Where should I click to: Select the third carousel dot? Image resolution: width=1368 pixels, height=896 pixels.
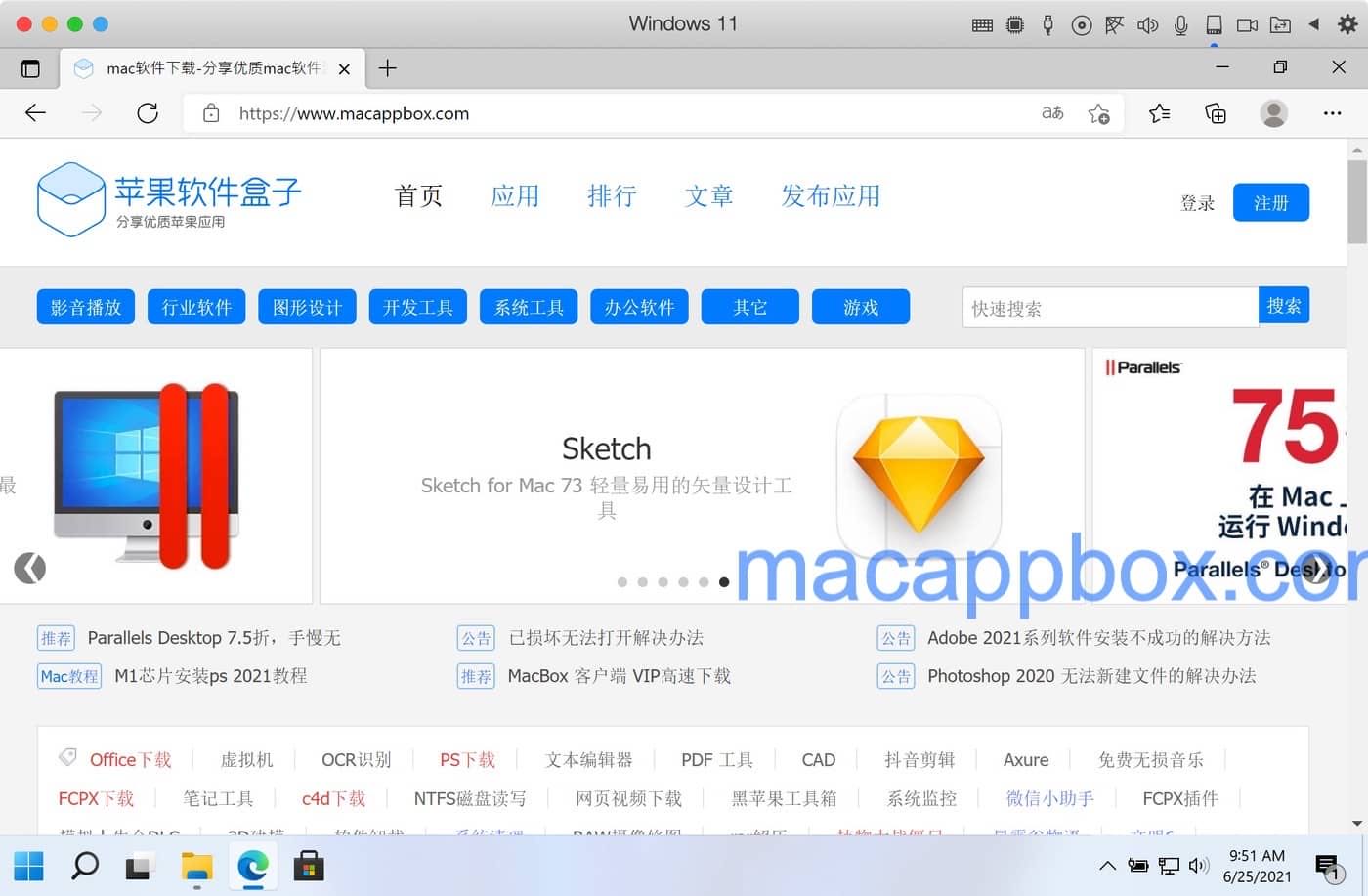click(663, 582)
